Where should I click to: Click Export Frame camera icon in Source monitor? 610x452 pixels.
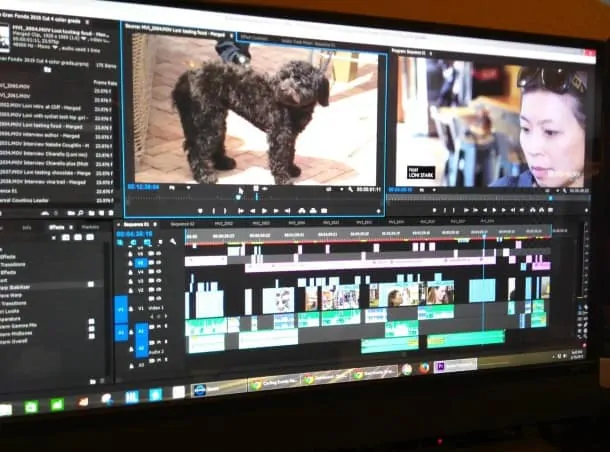[324, 211]
